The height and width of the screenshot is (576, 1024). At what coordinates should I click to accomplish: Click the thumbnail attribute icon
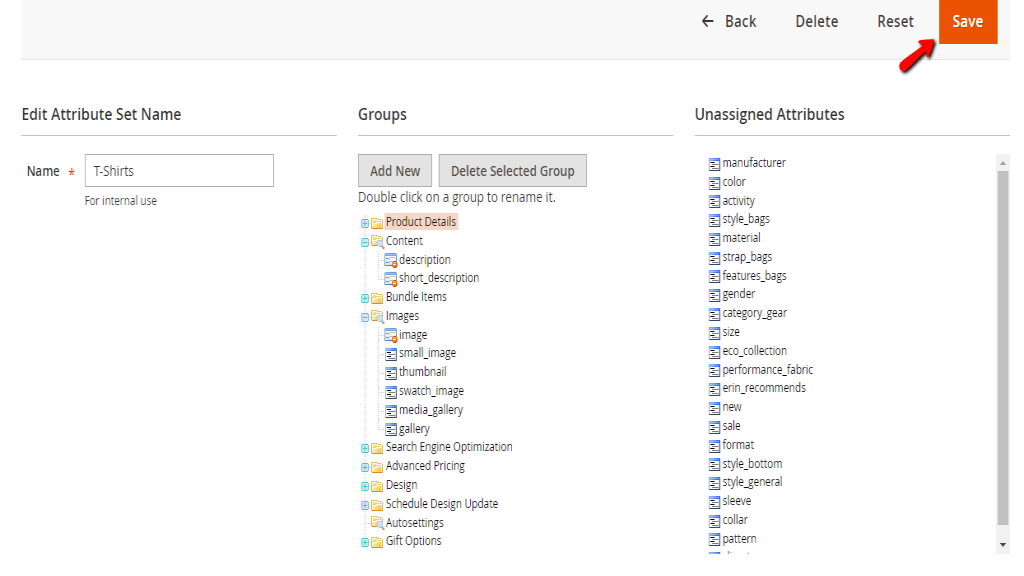pyautogui.click(x=391, y=373)
